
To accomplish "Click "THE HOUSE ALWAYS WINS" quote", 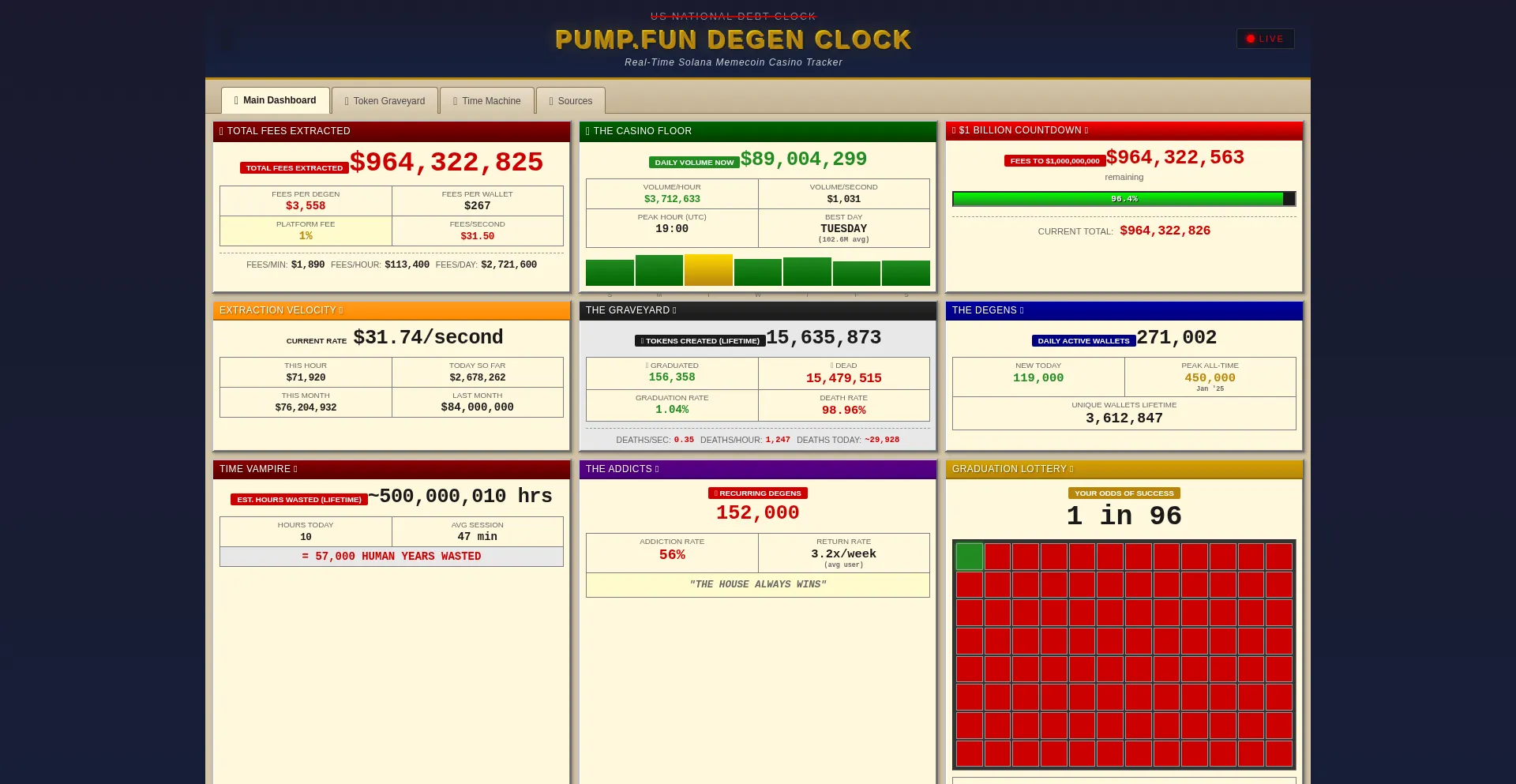I will point(758,585).
